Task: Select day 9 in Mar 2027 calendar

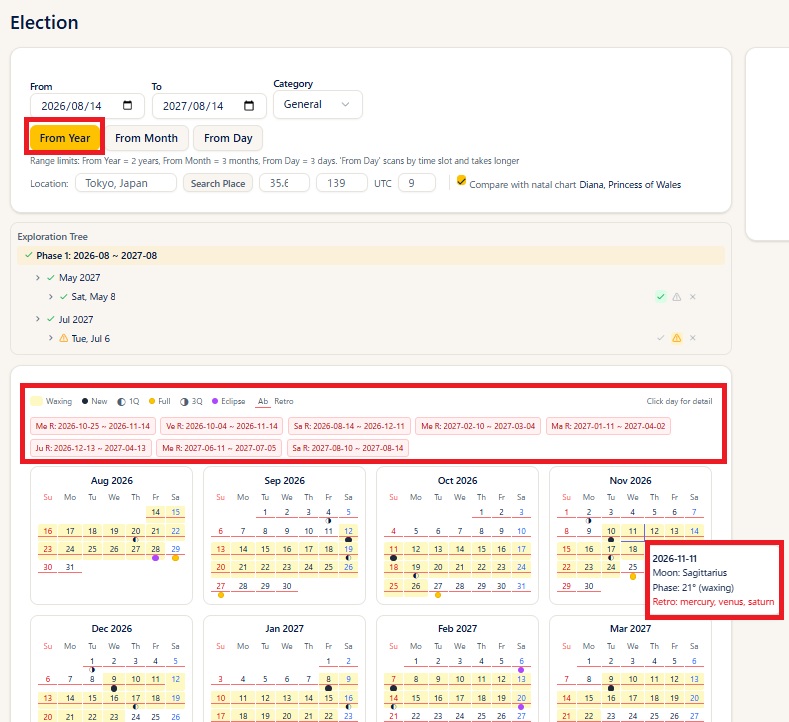Action: pos(611,679)
